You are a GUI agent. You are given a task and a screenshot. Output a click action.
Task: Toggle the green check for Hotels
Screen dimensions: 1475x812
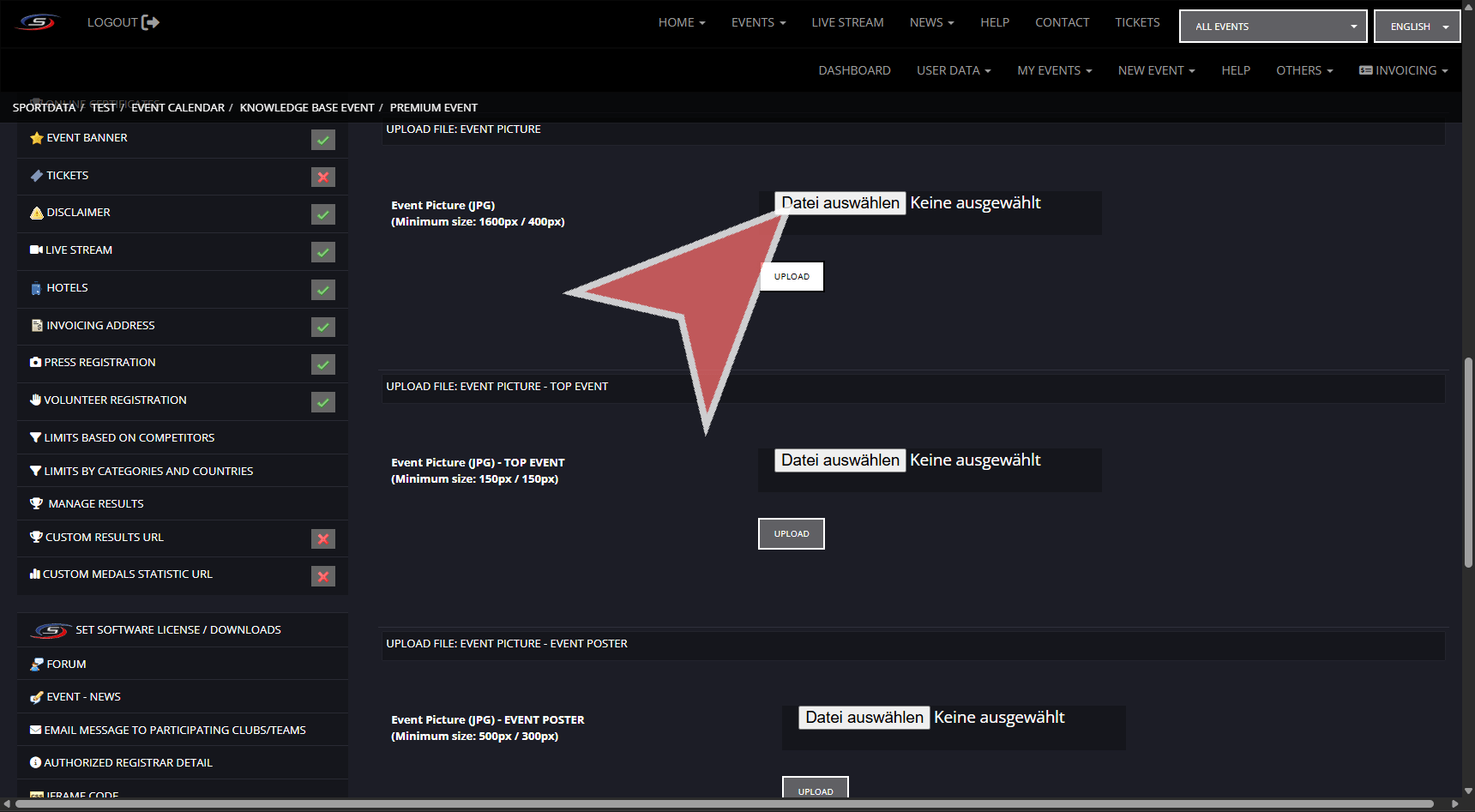323,290
